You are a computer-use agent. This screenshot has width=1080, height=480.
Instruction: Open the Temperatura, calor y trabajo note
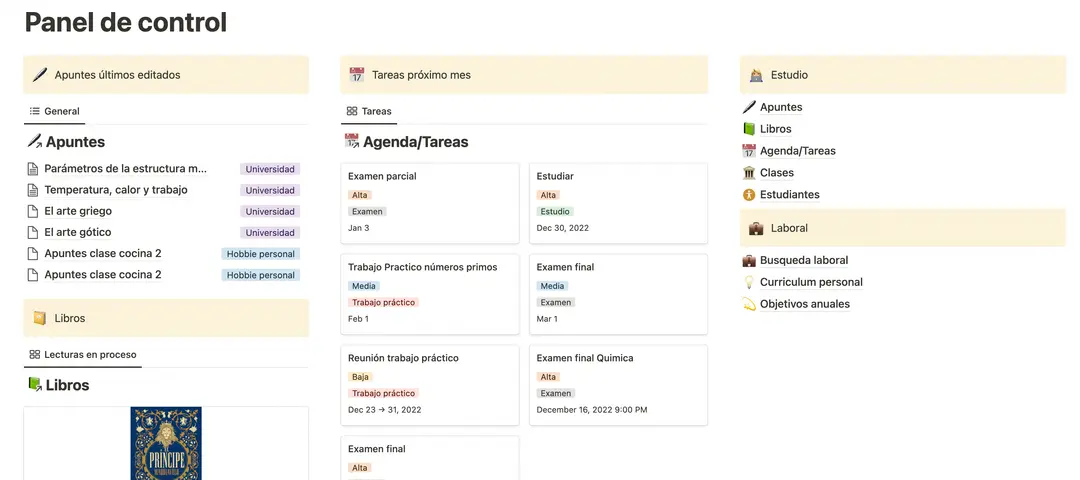(x=116, y=190)
